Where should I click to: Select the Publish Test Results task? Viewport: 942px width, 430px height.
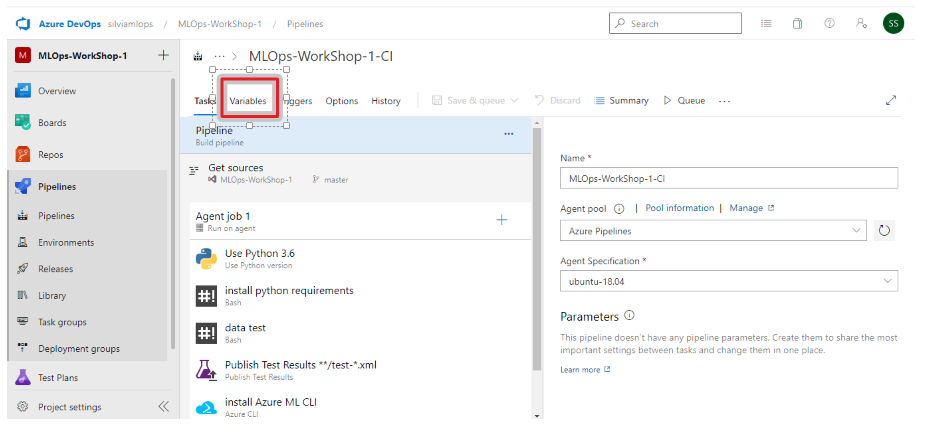coord(360,370)
